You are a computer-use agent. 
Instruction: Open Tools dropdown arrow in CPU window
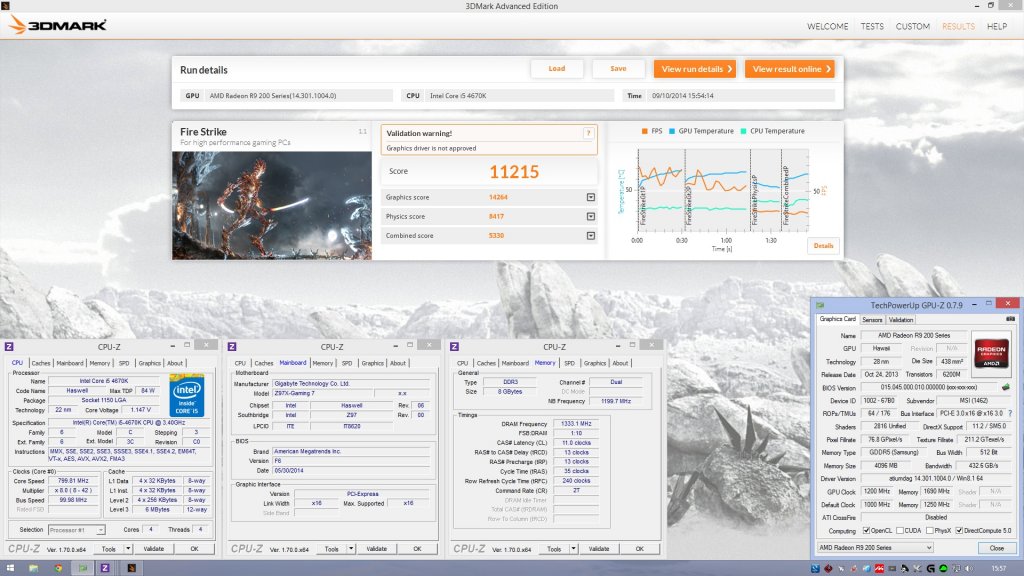[128, 549]
